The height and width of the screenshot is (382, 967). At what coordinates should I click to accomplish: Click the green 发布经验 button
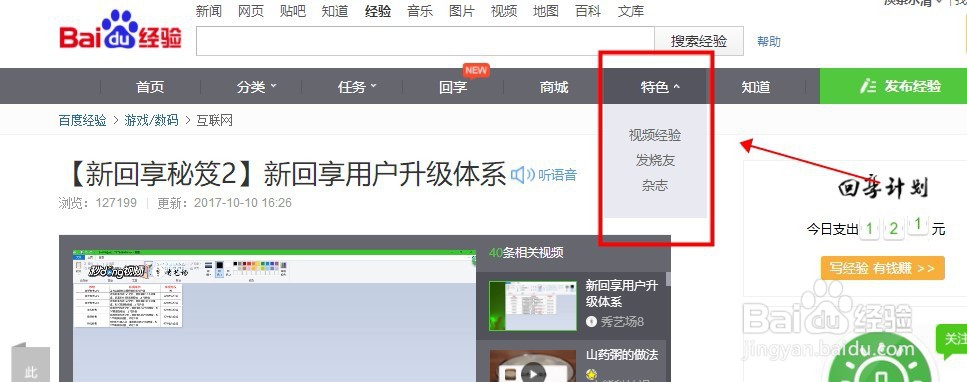tap(893, 86)
